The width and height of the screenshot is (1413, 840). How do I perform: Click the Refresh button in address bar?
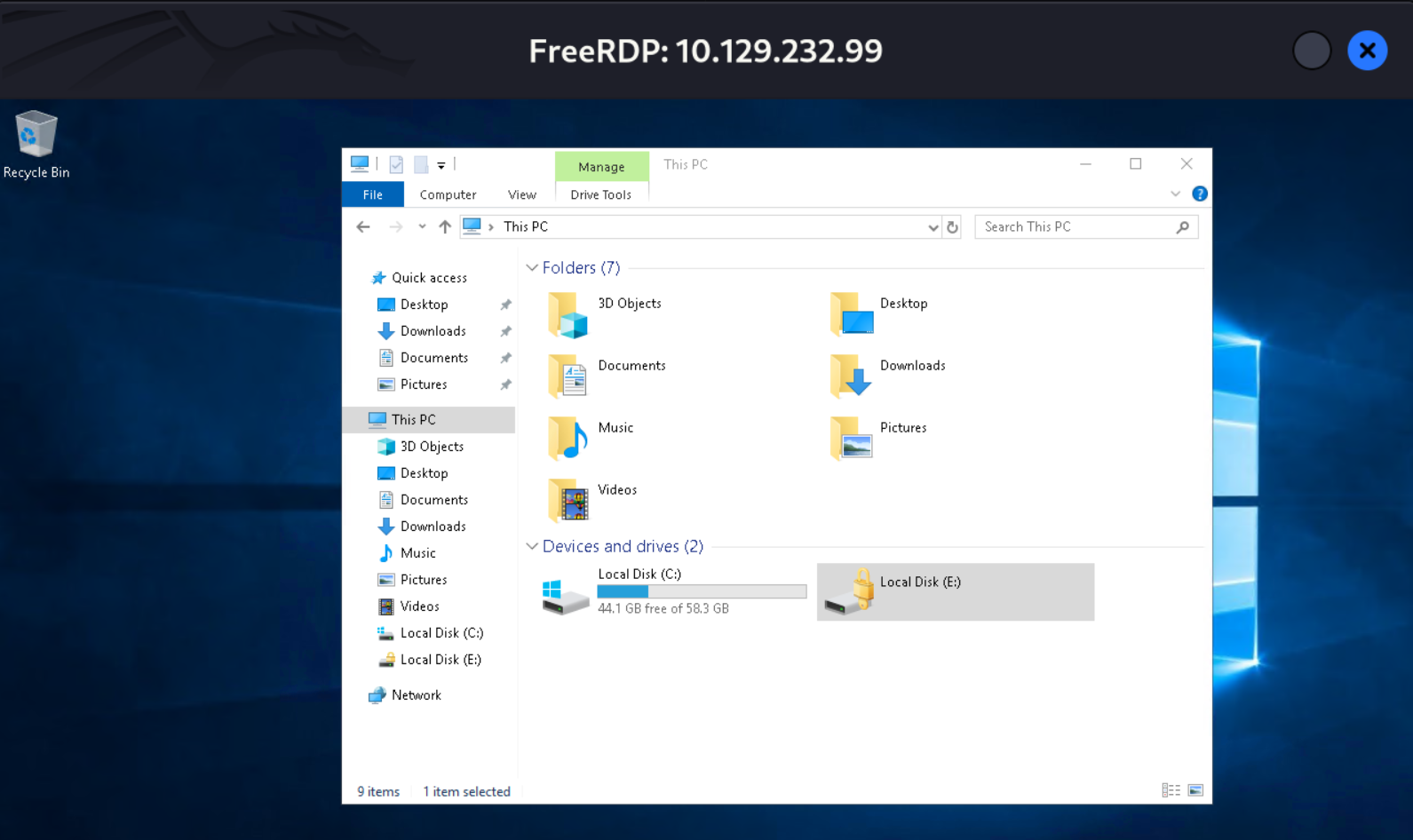[952, 227]
